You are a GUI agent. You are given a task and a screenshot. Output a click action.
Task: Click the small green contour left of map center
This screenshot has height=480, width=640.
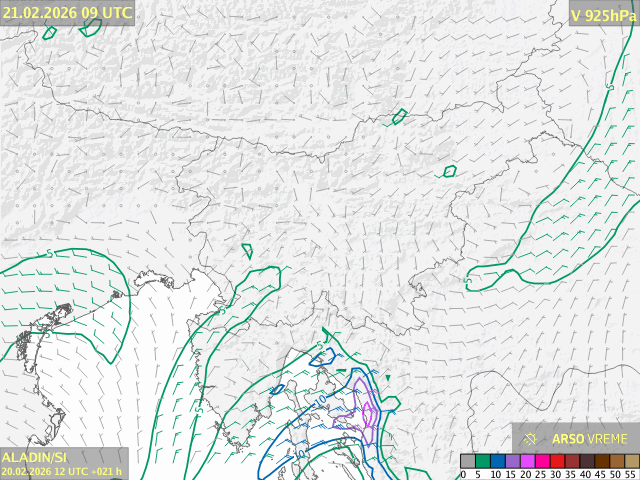[247, 250]
